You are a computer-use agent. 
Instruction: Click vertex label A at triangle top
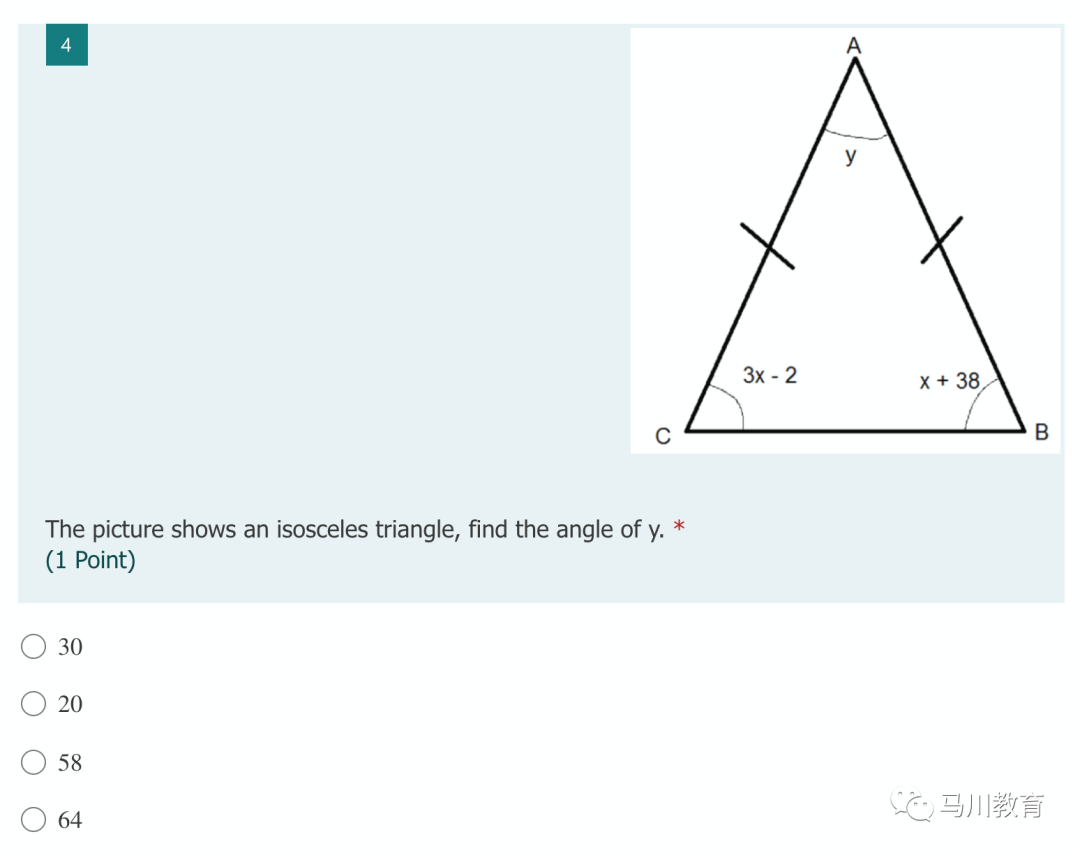point(854,45)
